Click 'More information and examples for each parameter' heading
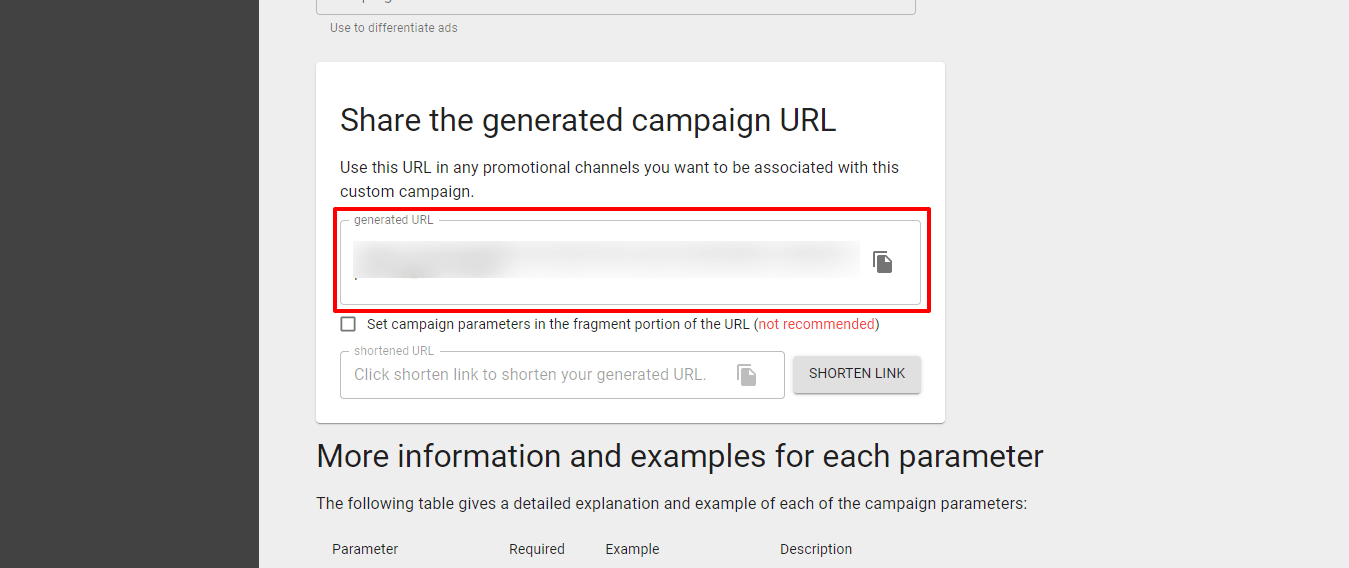1349x568 pixels. (680, 456)
